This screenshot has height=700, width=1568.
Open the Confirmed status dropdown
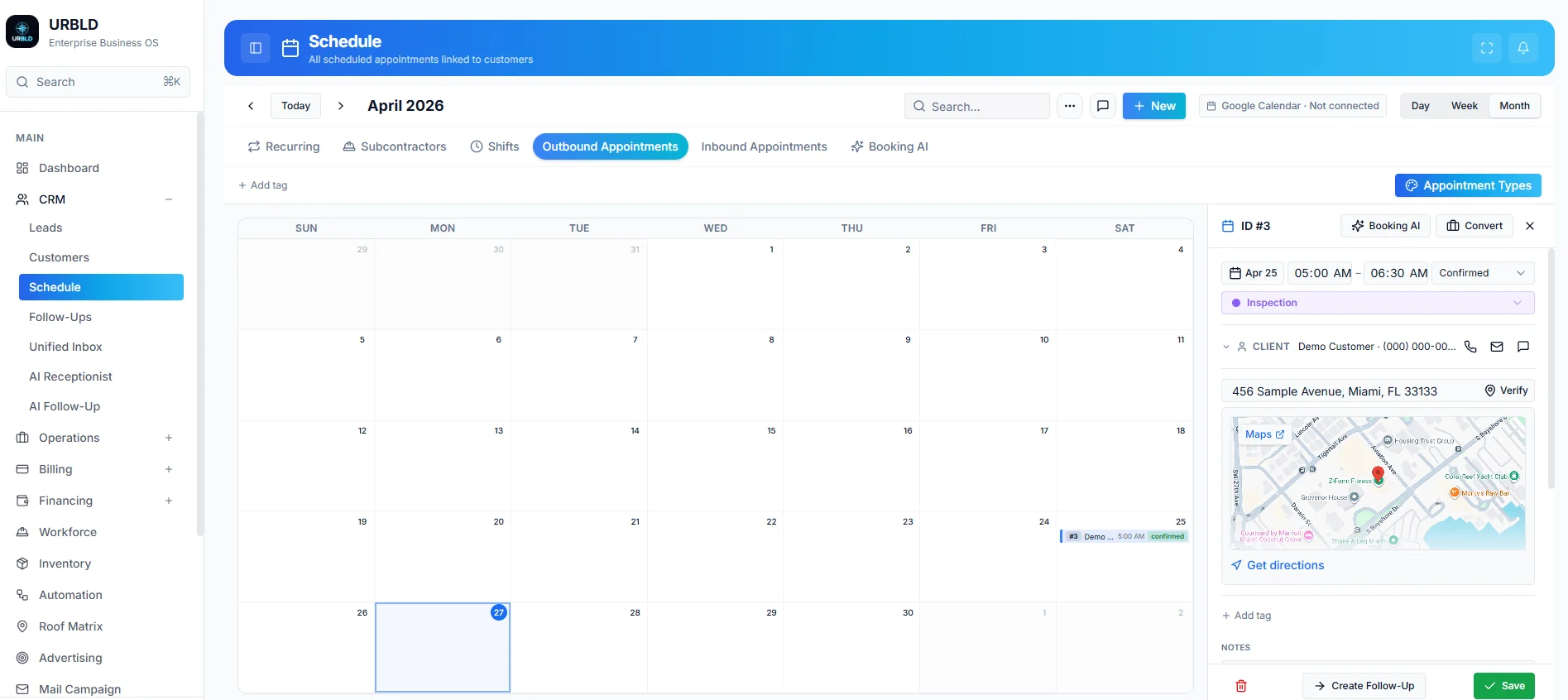(x=1483, y=273)
